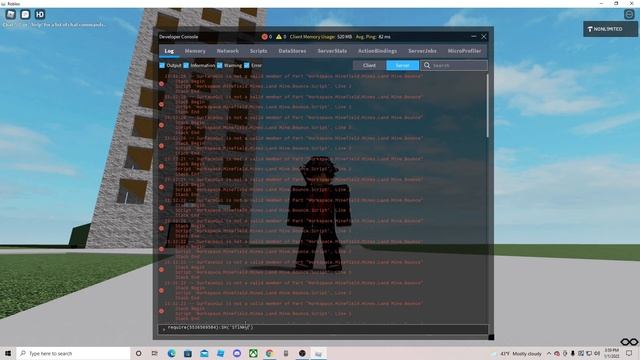Select the Client log view button
The width and height of the screenshot is (640, 360).
click(369, 65)
